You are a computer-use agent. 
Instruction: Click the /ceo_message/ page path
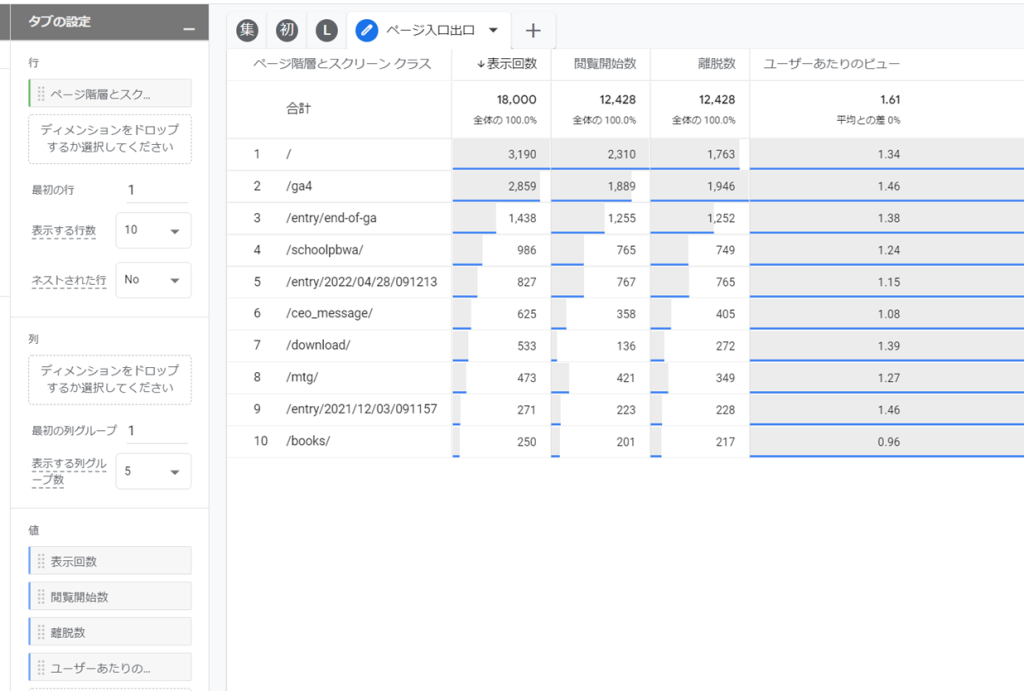pyautogui.click(x=329, y=313)
